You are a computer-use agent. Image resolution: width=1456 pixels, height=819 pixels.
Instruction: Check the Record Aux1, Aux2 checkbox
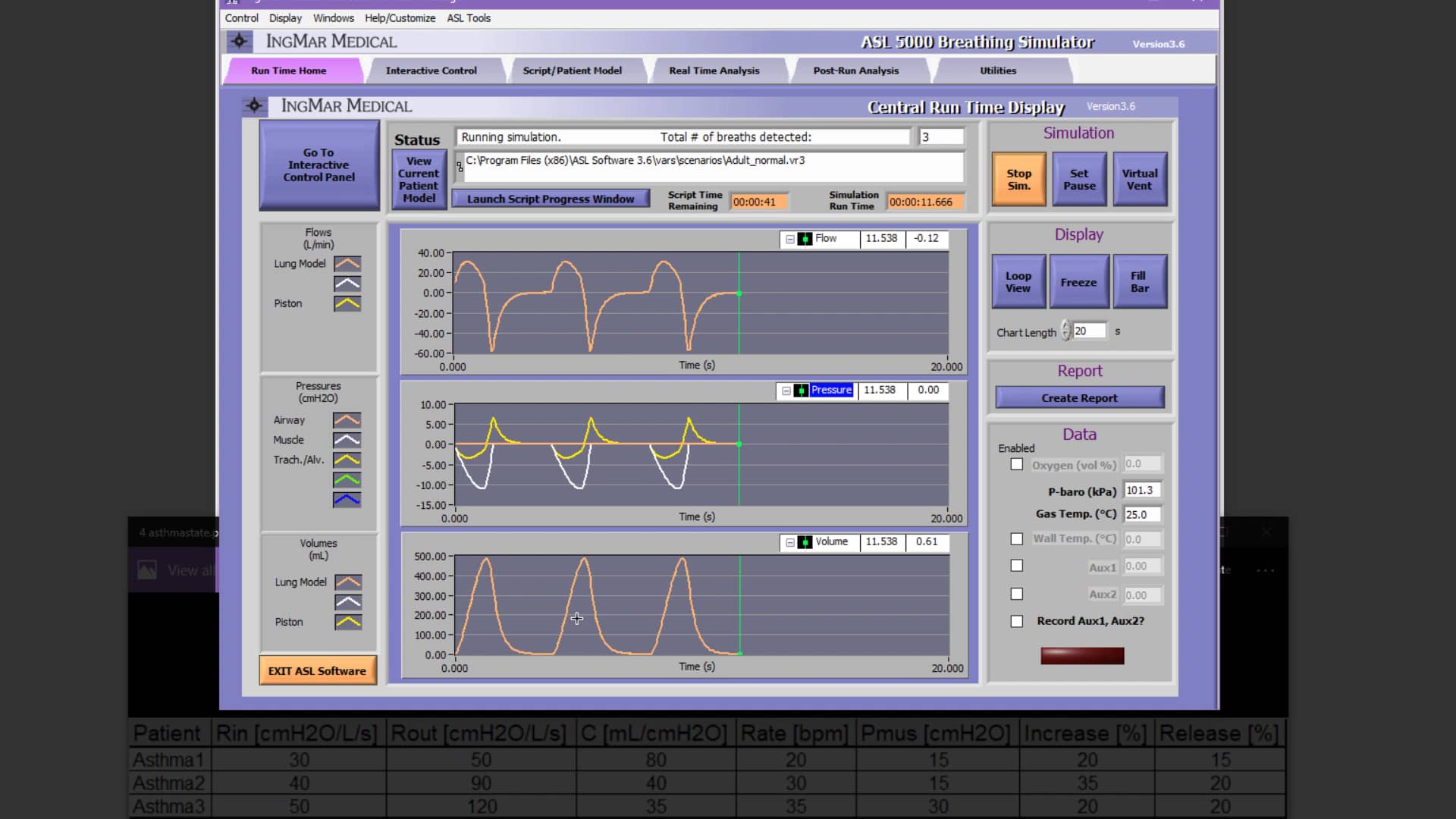click(x=1017, y=621)
